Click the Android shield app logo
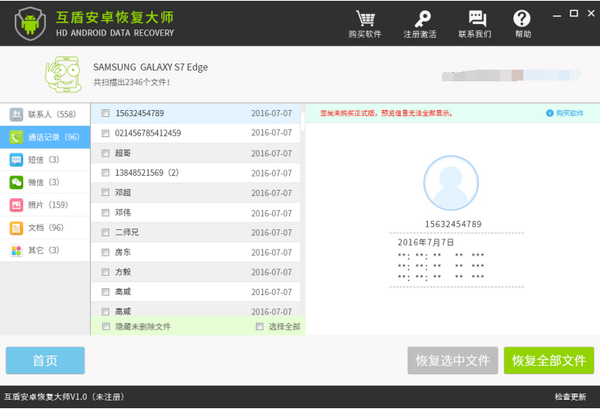 30,23
